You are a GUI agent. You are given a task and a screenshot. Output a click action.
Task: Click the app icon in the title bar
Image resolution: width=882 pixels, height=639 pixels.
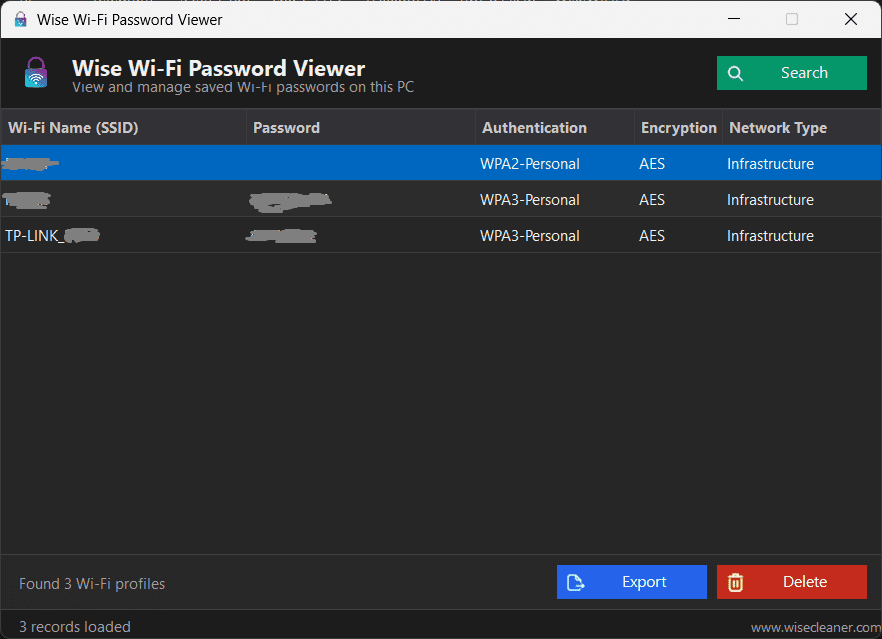click(x=20, y=19)
